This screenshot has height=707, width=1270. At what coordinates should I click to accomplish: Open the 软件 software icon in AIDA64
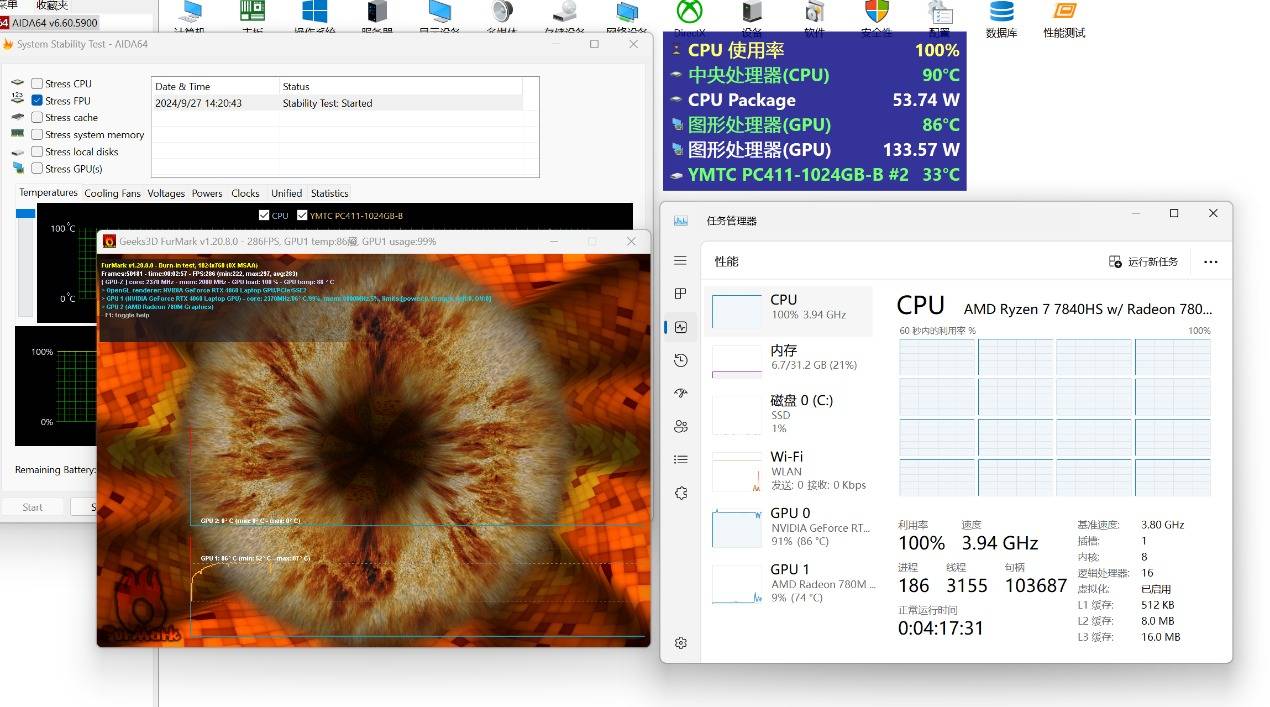(x=815, y=12)
